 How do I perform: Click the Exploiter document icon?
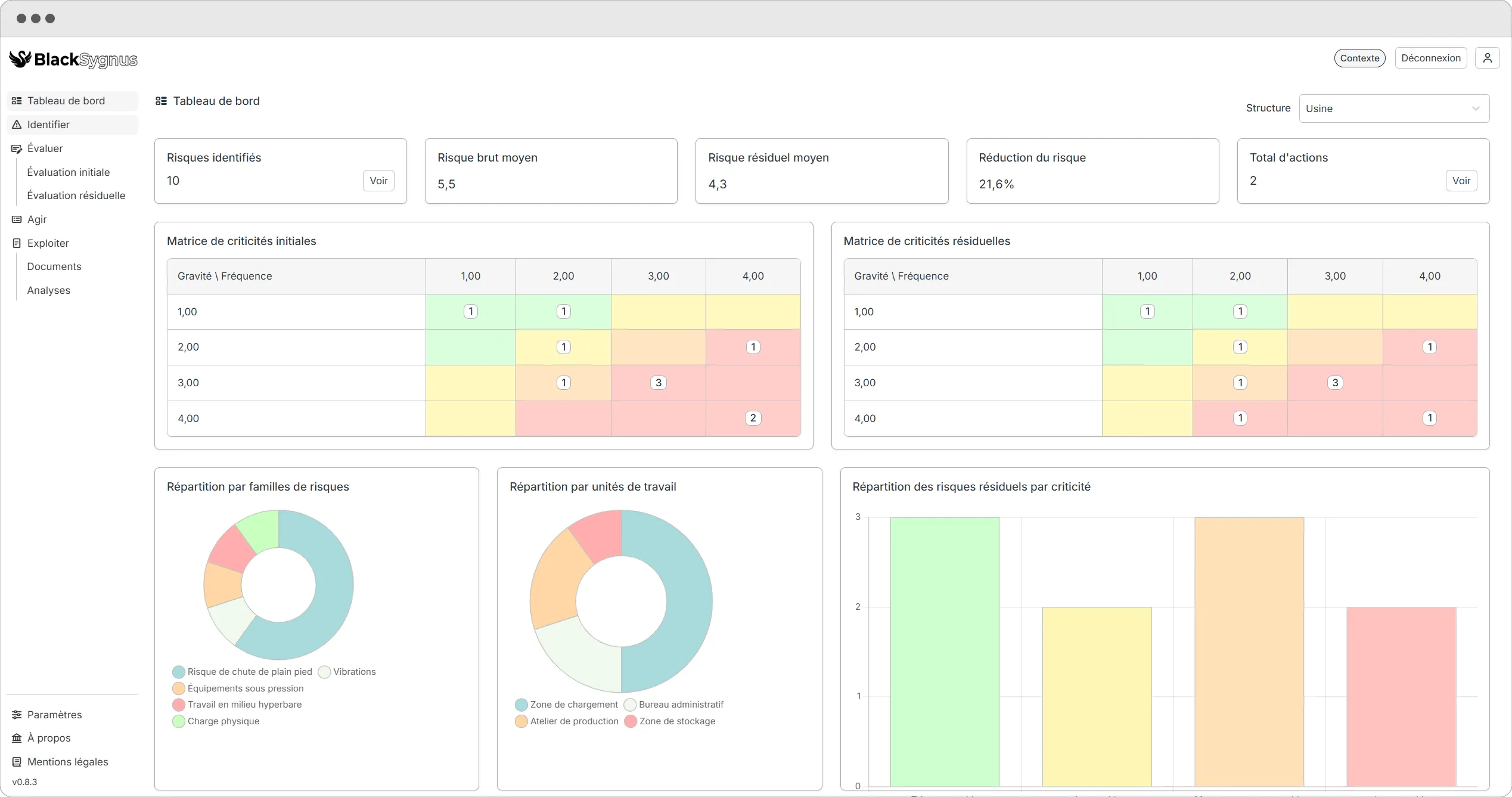click(x=17, y=243)
